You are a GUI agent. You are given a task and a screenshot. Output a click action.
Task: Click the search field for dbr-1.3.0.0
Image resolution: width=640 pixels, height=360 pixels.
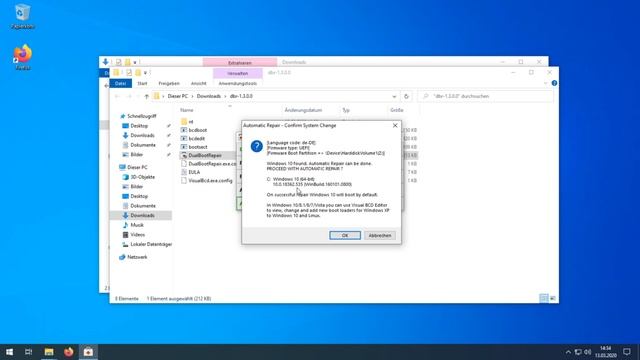click(x=485, y=96)
